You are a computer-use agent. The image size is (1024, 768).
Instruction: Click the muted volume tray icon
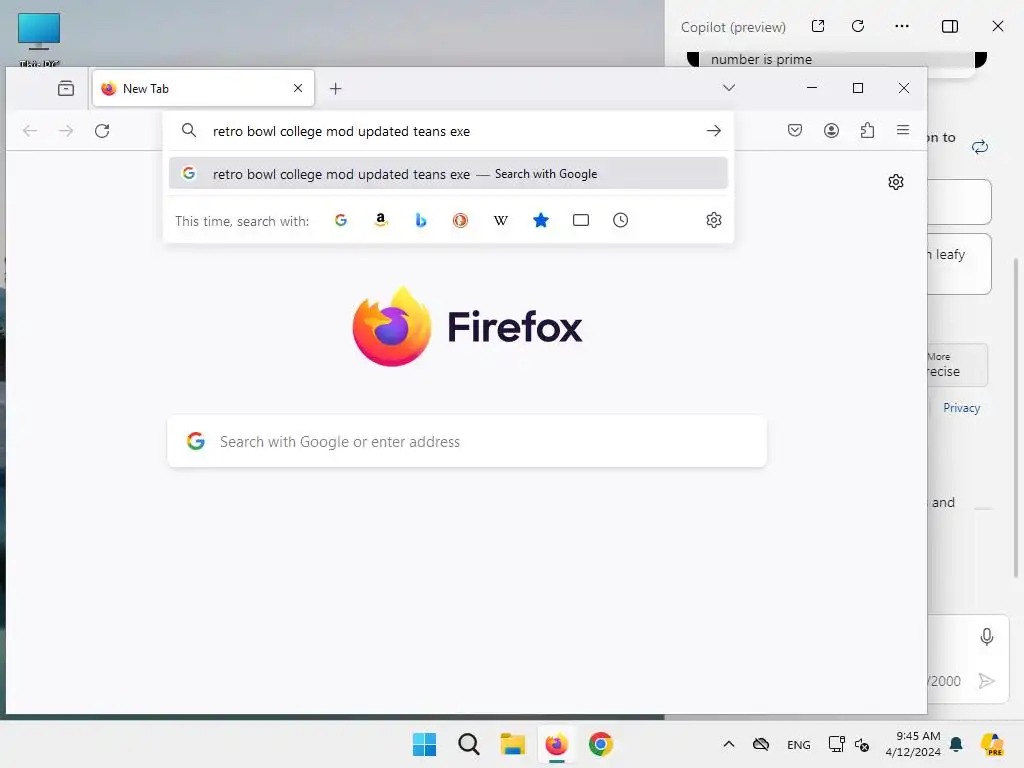click(862, 745)
